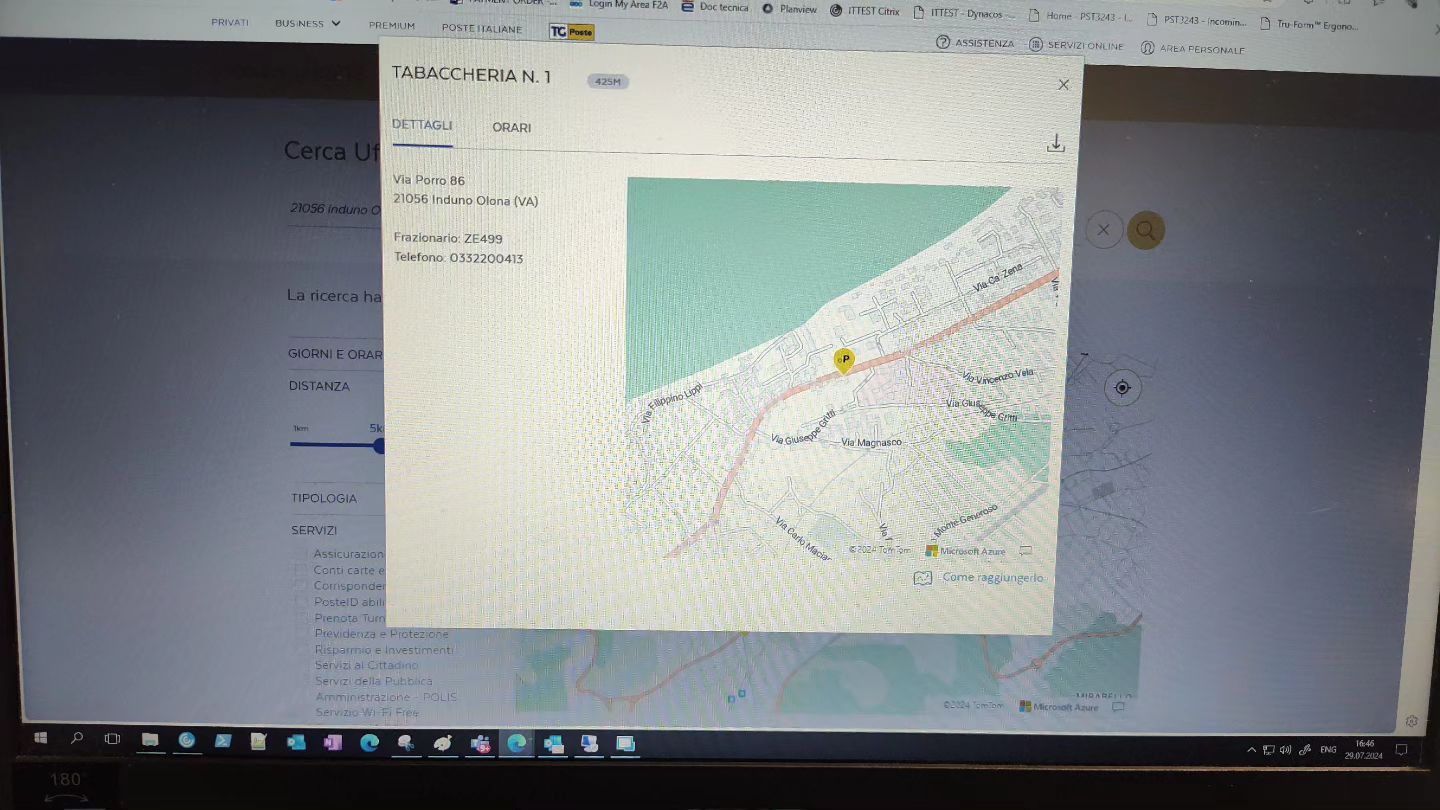The image size is (1440, 810).
Task: Tick the Risparmio e Investimenti checkbox
Action: pyautogui.click(x=301, y=649)
